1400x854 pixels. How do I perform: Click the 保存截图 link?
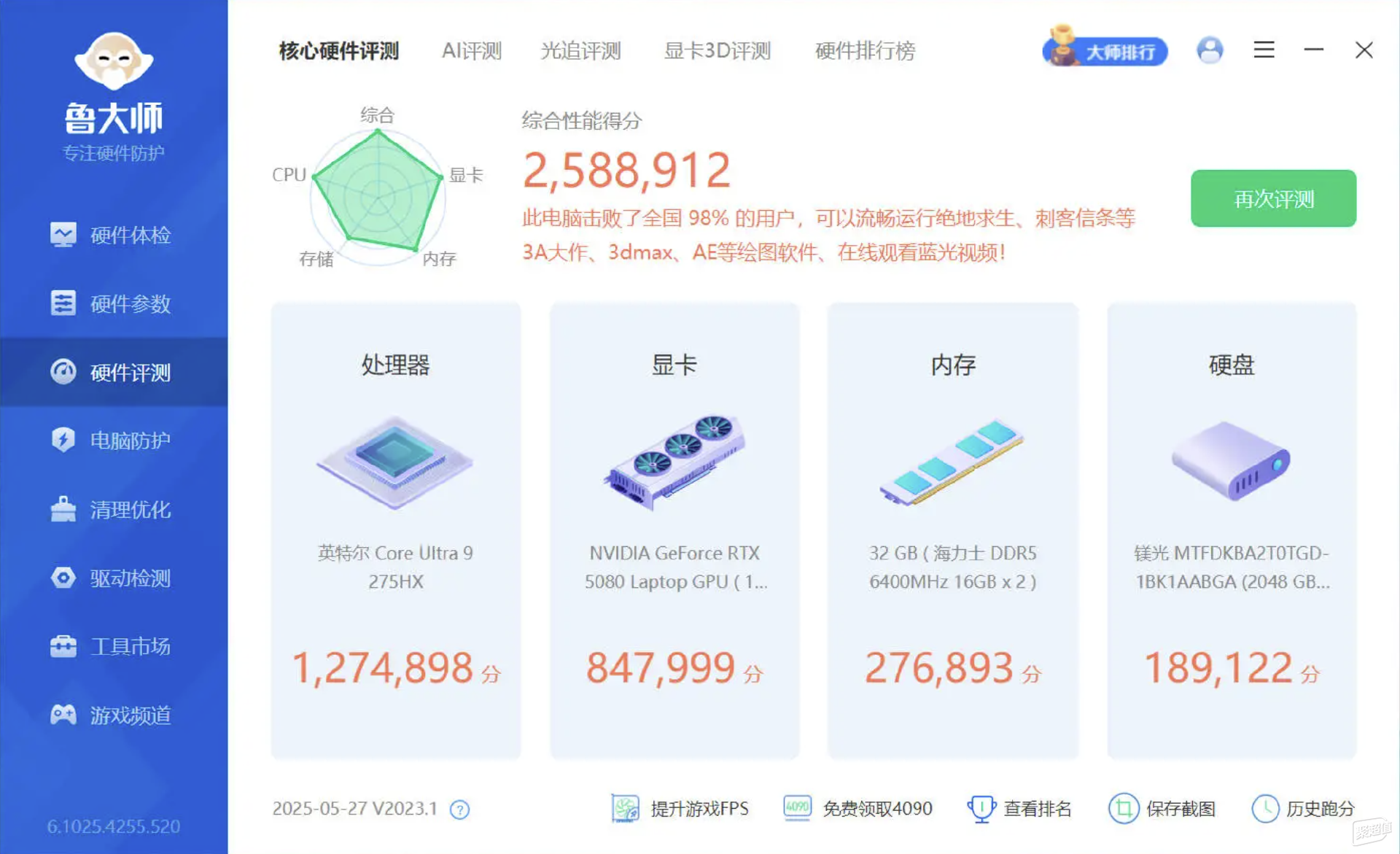[x=1181, y=809]
